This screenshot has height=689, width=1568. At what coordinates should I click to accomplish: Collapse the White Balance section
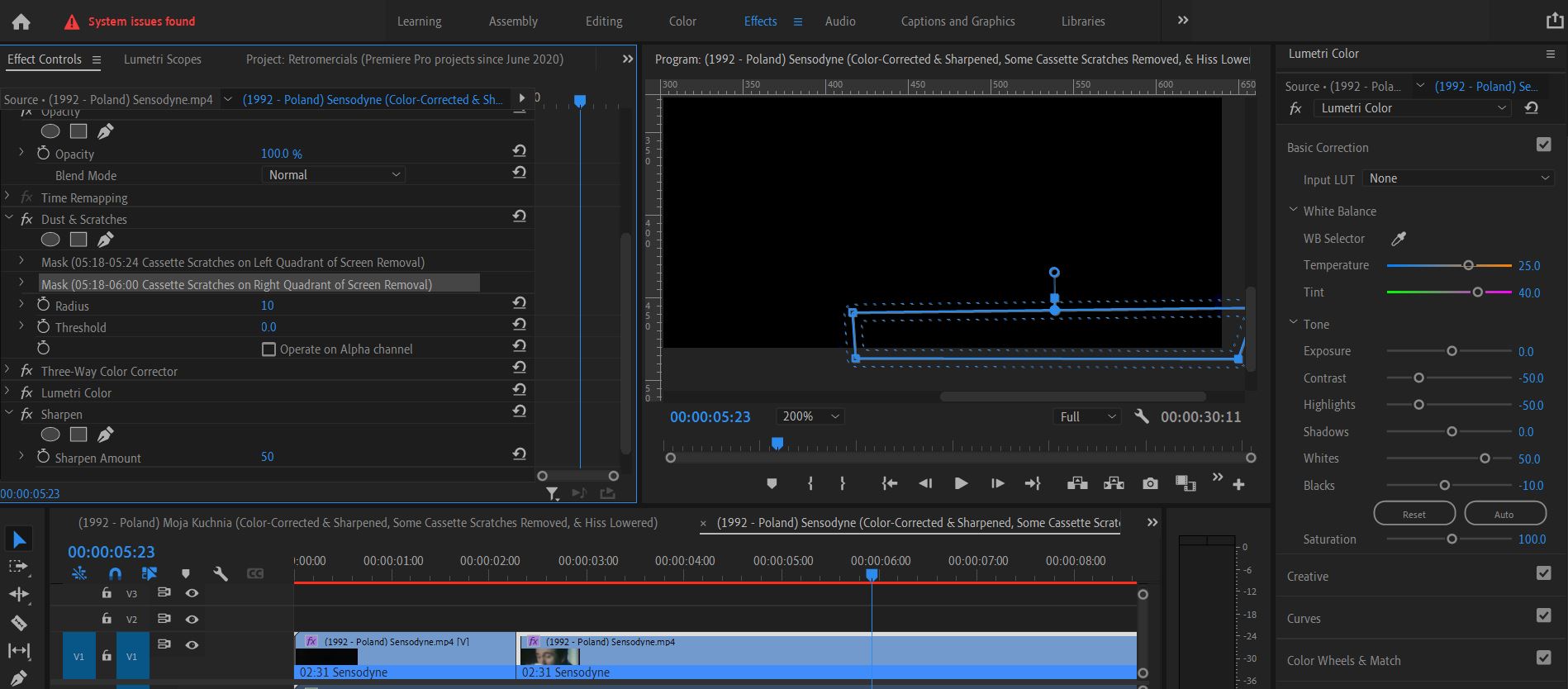coord(1294,211)
